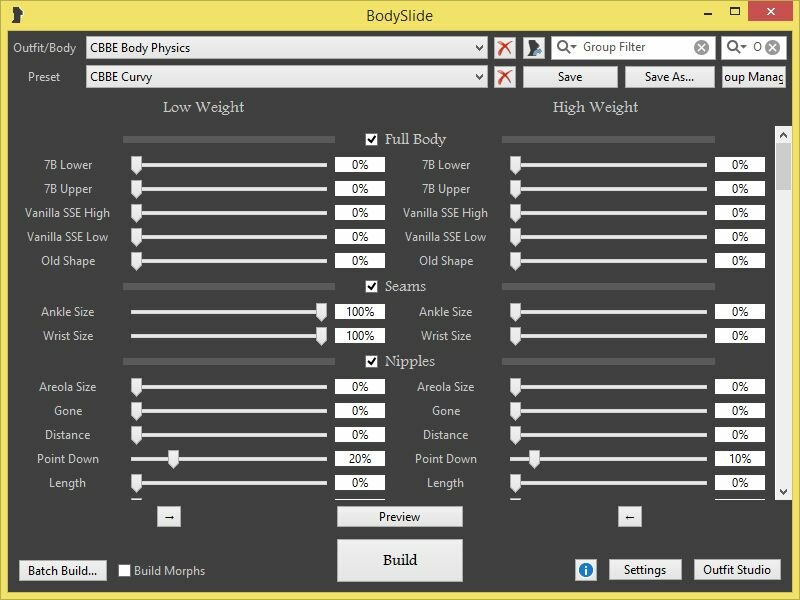Click the outfit export icon beside Group Filter
Image resolution: width=800 pixels, height=600 pixels.
[534, 48]
